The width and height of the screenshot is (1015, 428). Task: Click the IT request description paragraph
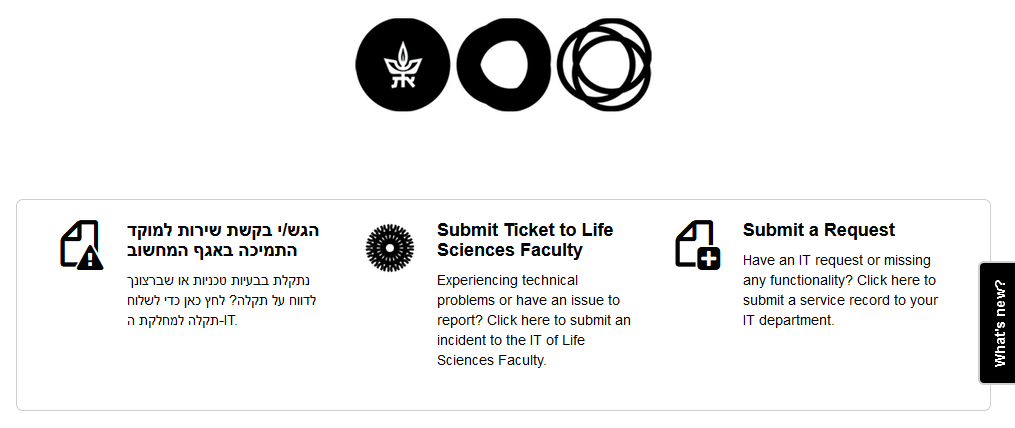(840, 290)
